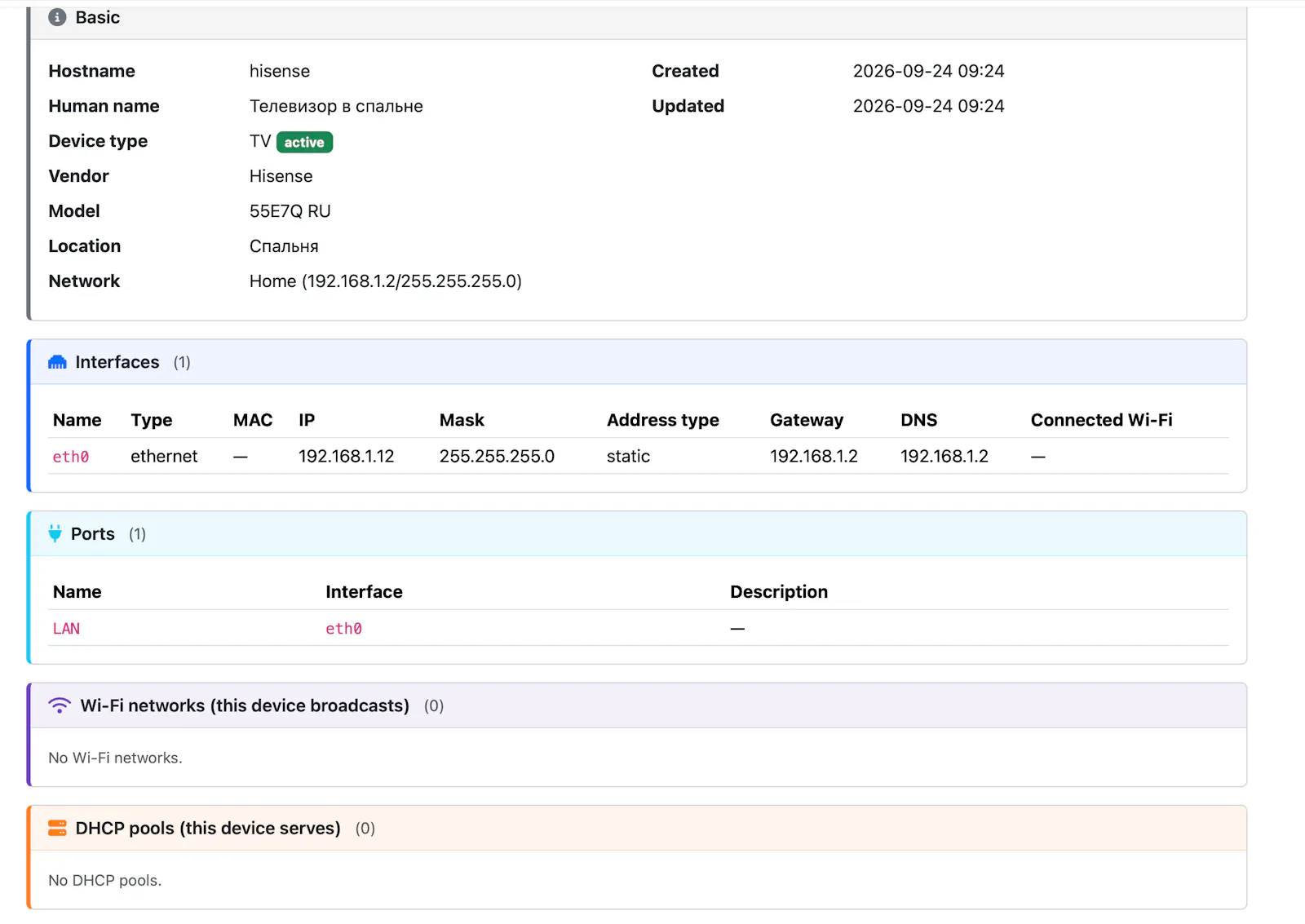Open eth0 link in Ports table

click(343, 629)
